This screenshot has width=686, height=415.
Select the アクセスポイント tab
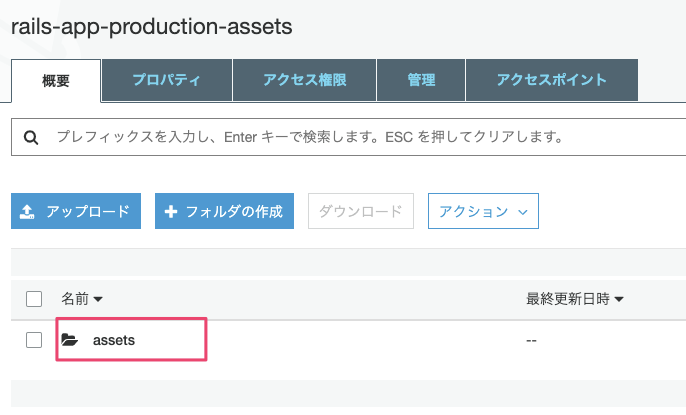552,80
